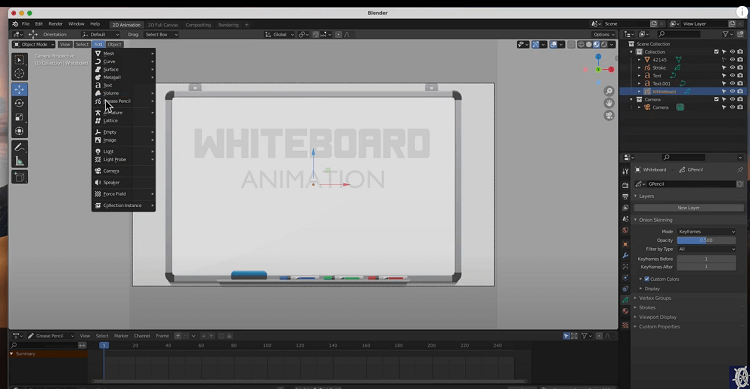The image size is (750, 389).
Task: Open the Object properties tab
Action: click(625, 245)
